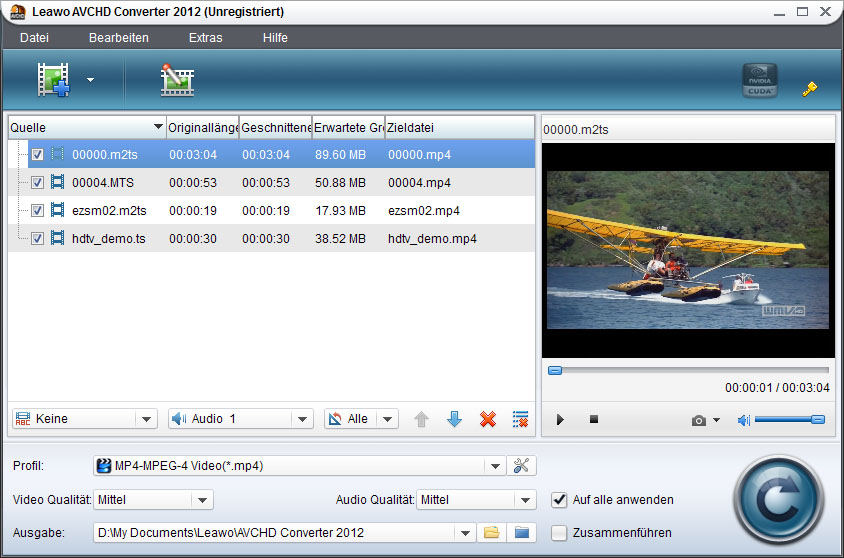Screen dimensions: 844x558
Task: Select the ezsm02.m2ts file row
Action: point(271,210)
